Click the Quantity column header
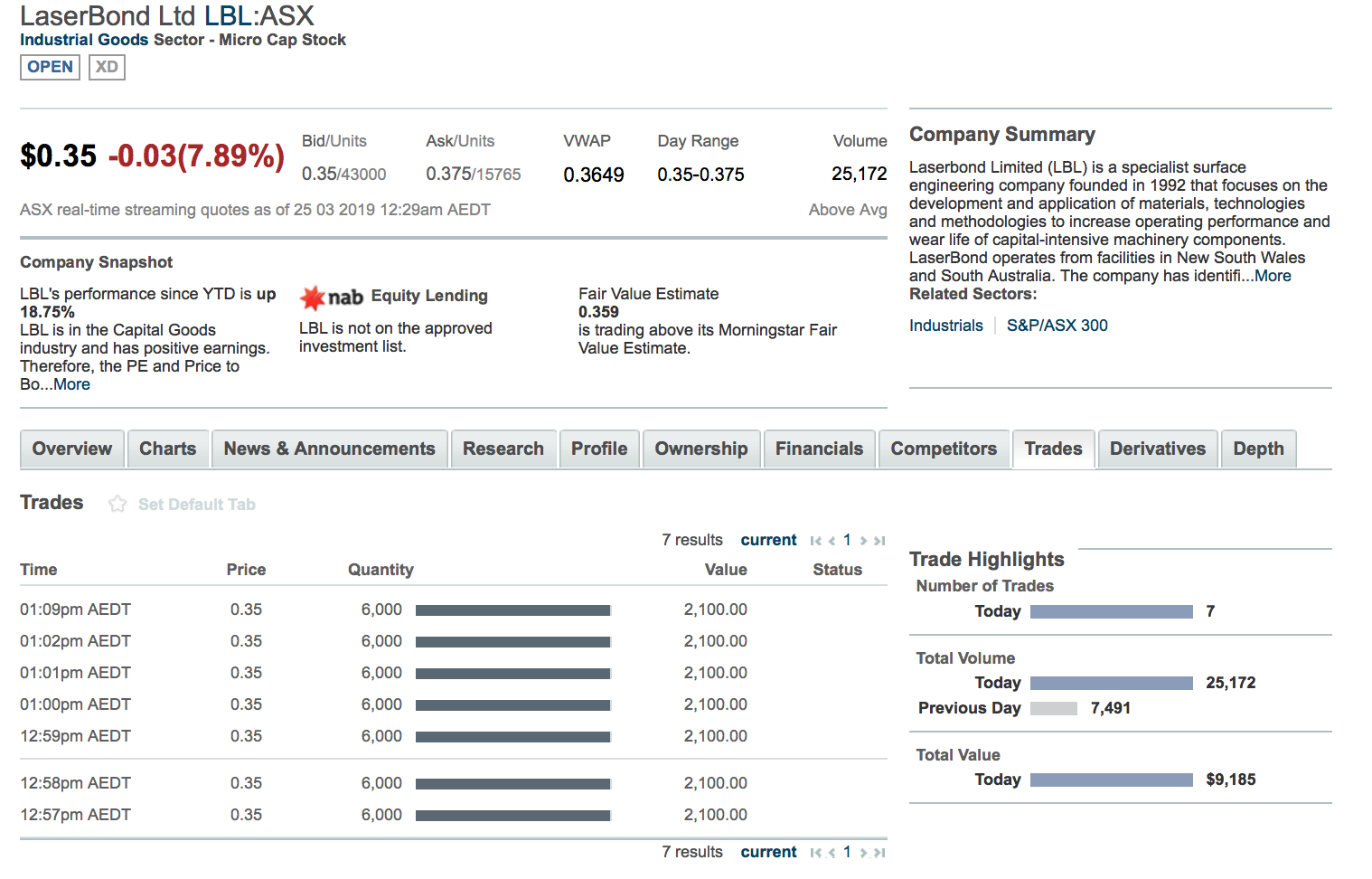This screenshot has height=879, width=1372. point(381,570)
